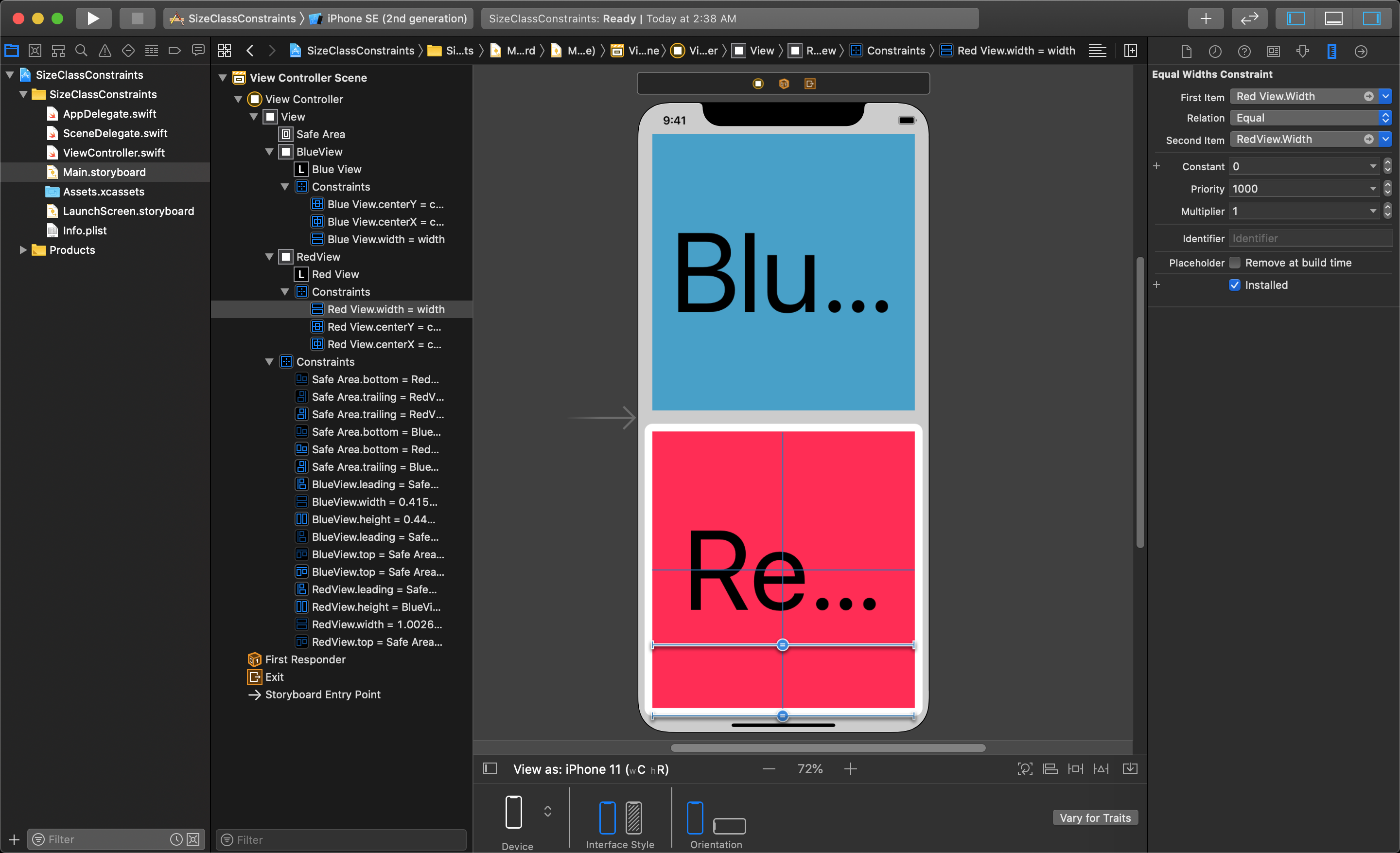Click Update Frames icon in canvas bar
The height and width of the screenshot is (853, 1400).
pos(1025,769)
